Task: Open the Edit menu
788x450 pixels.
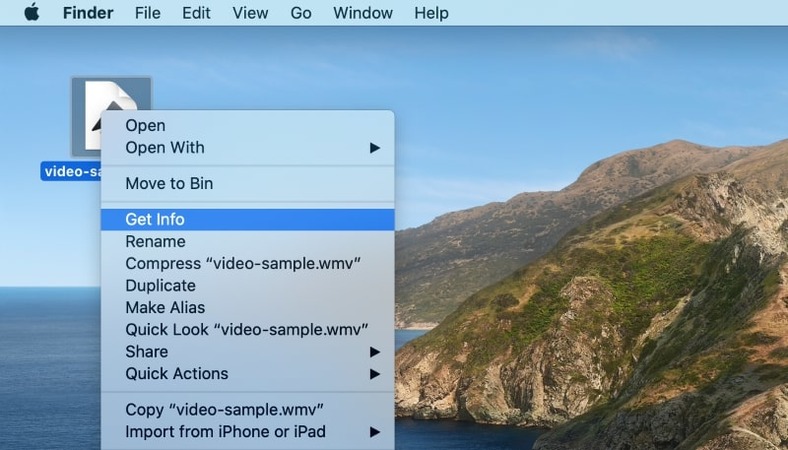Action: point(196,13)
